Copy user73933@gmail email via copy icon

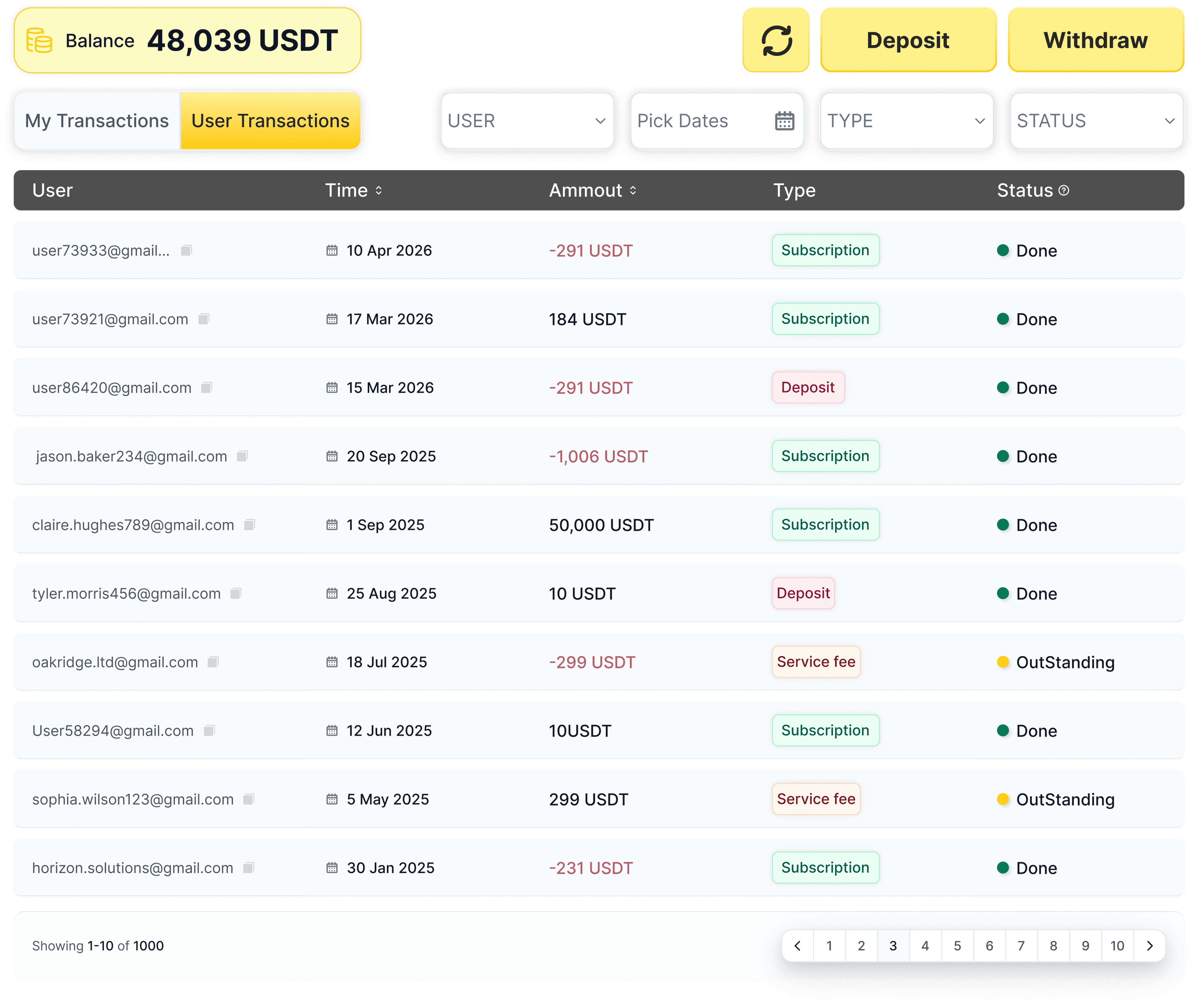pos(186,251)
